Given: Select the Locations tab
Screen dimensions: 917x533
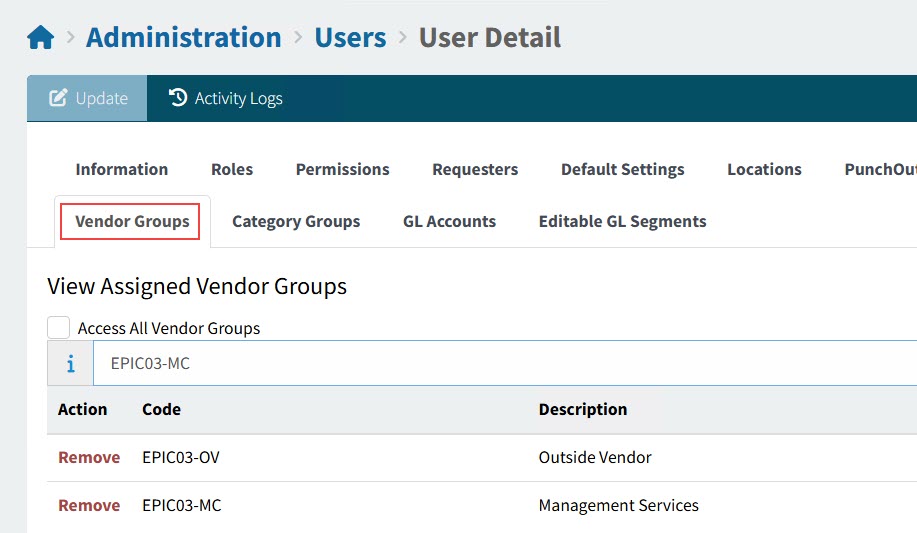Looking at the screenshot, I should click(764, 169).
